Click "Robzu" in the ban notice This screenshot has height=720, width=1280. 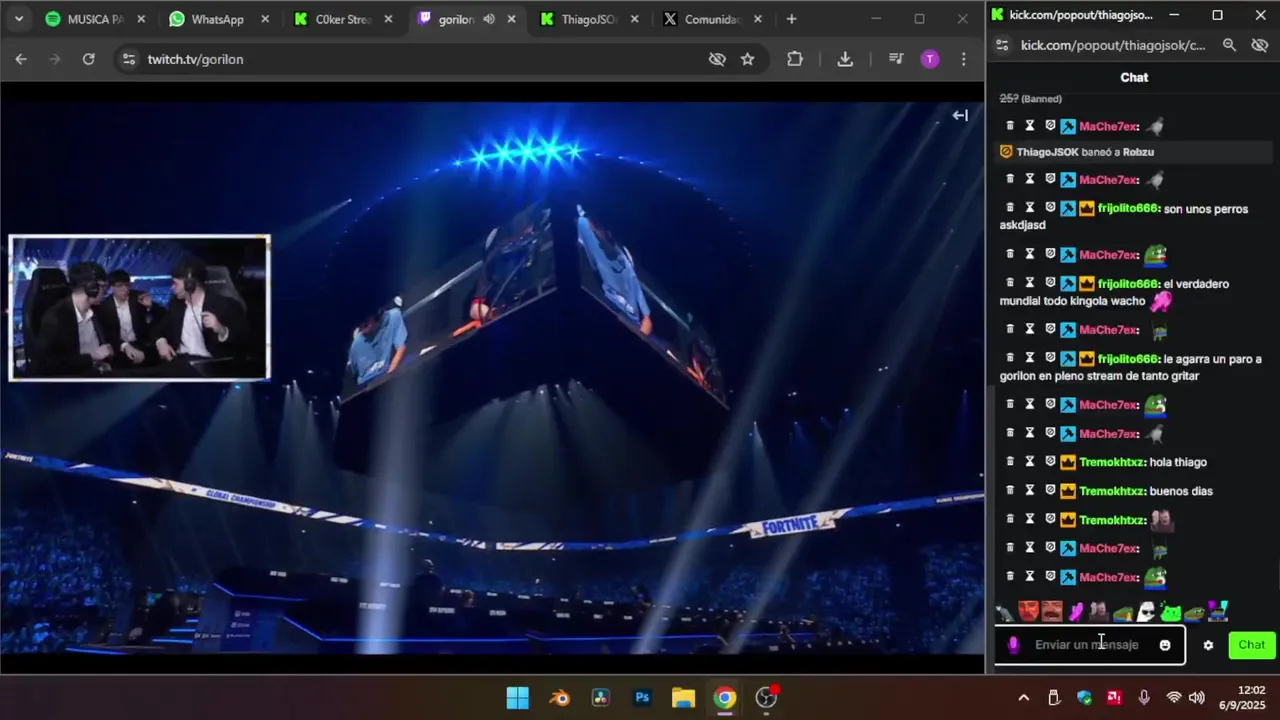pos(1138,152)
